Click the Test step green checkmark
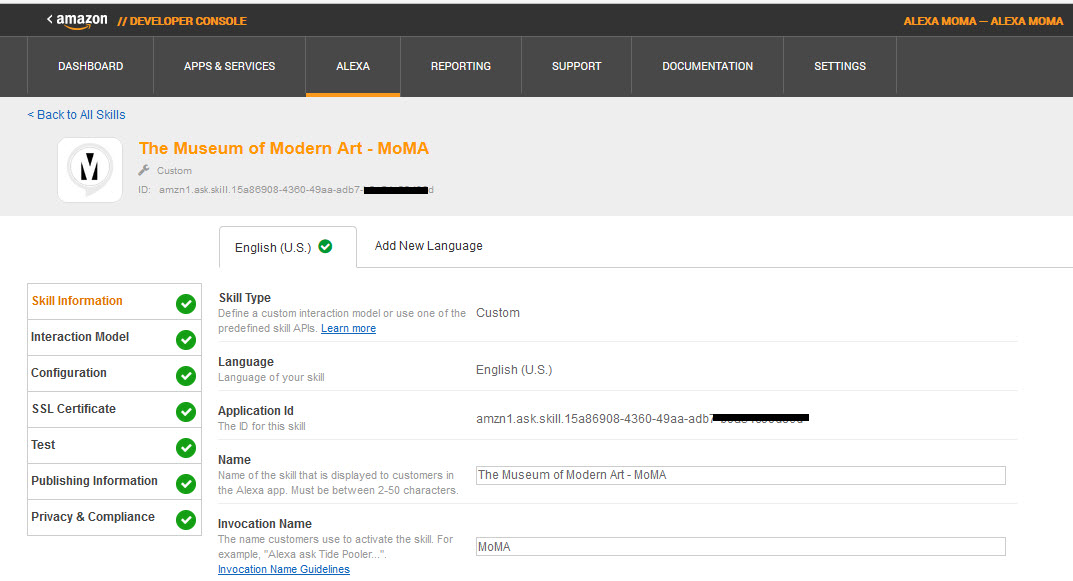This screenshot has height=581, width=1073. (x=185, y=448)
